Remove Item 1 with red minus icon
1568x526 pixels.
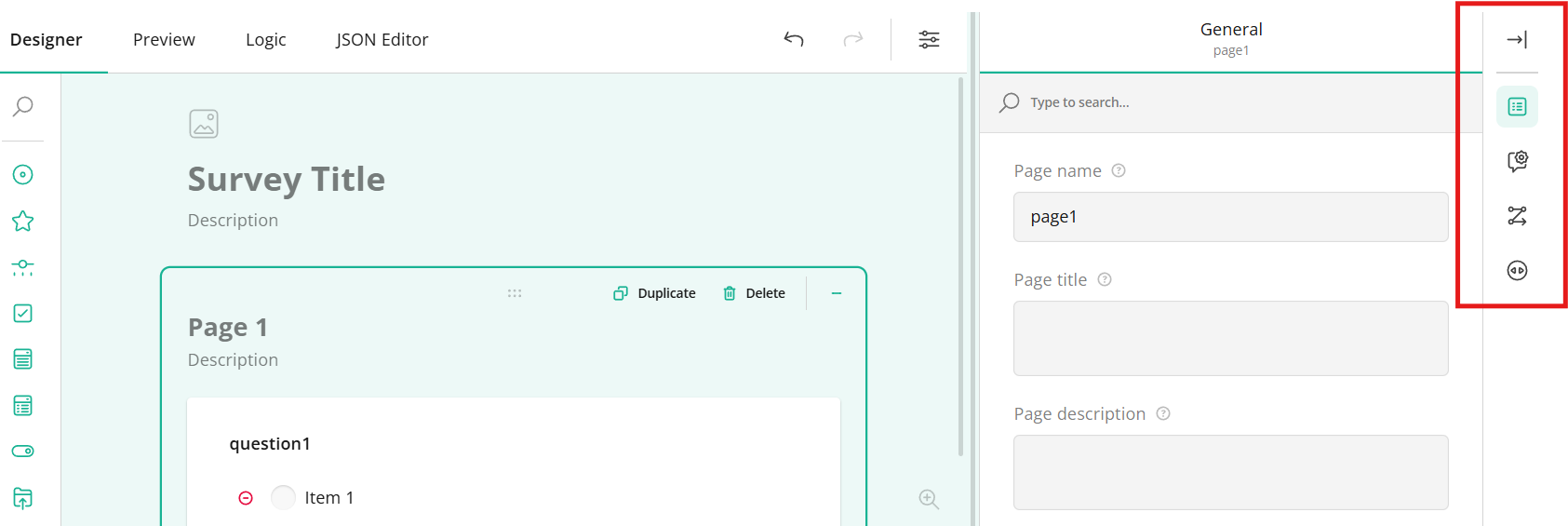coord(246,498)
